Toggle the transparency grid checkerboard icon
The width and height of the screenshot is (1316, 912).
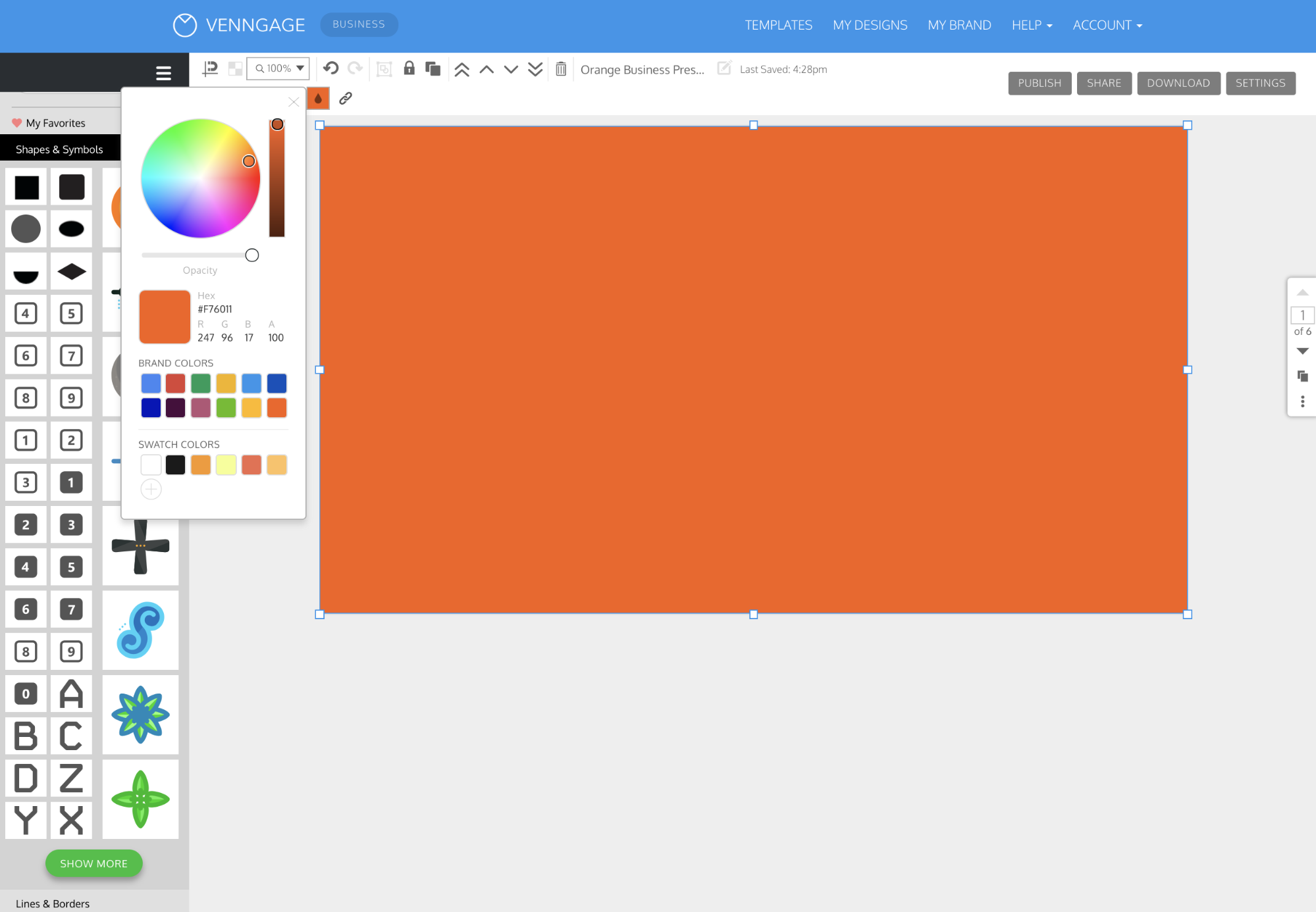point(235,68)
